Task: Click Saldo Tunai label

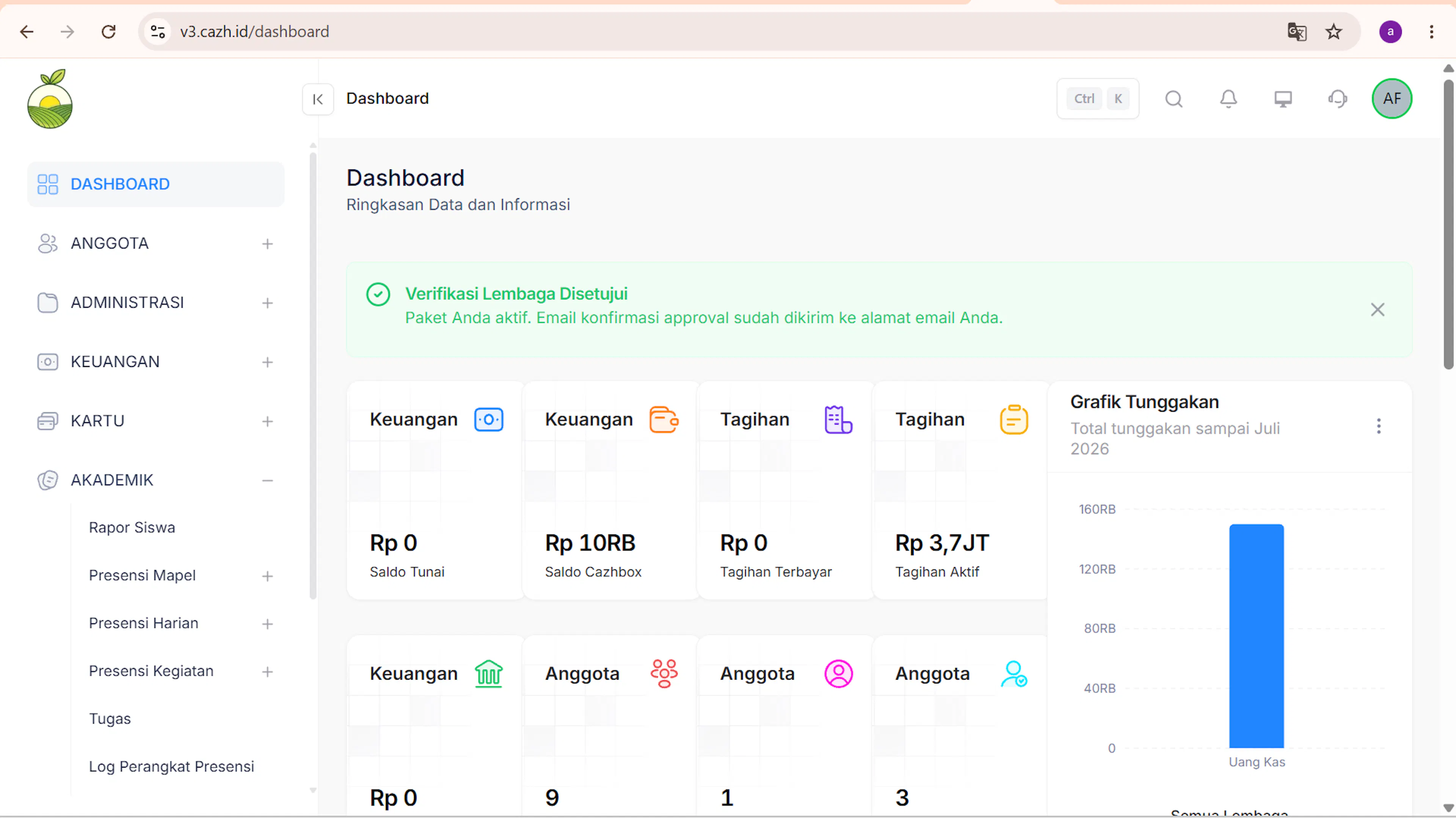Action: pos(407,572)
